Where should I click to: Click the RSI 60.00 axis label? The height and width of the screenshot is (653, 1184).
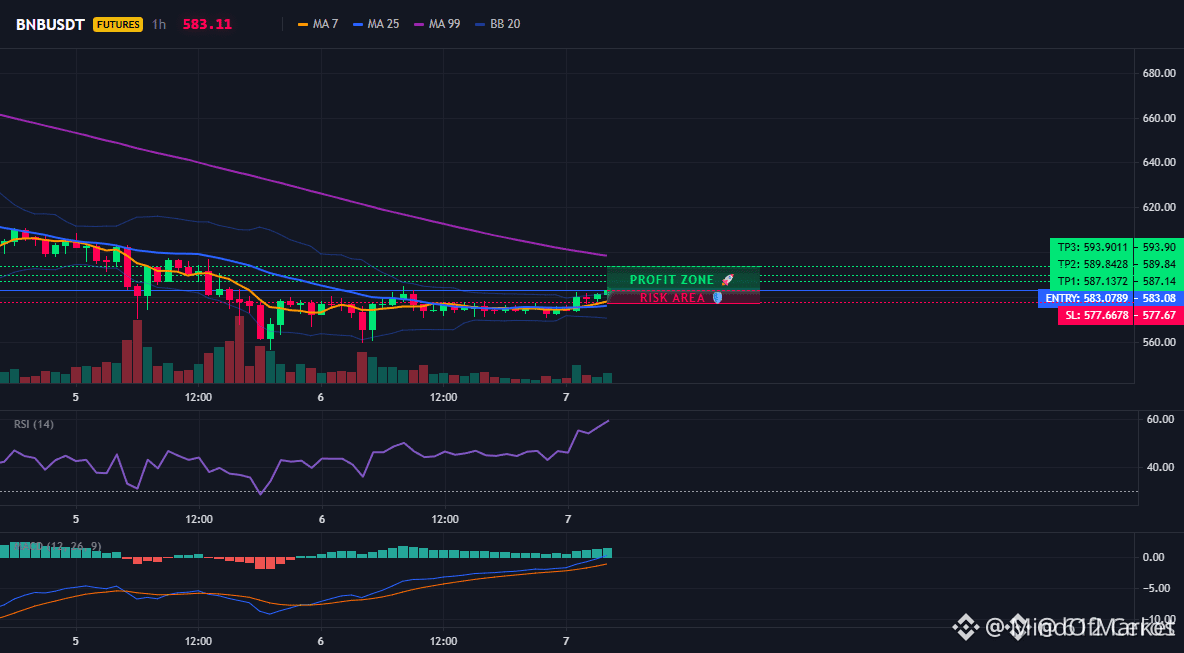point(1161,419)
